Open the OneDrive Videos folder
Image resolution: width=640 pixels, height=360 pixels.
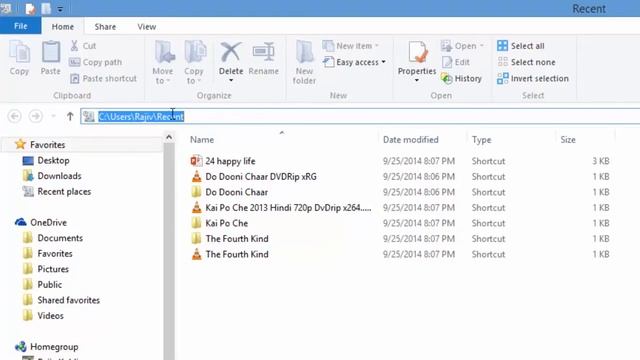pyautogui.click(x=43, y=316)
